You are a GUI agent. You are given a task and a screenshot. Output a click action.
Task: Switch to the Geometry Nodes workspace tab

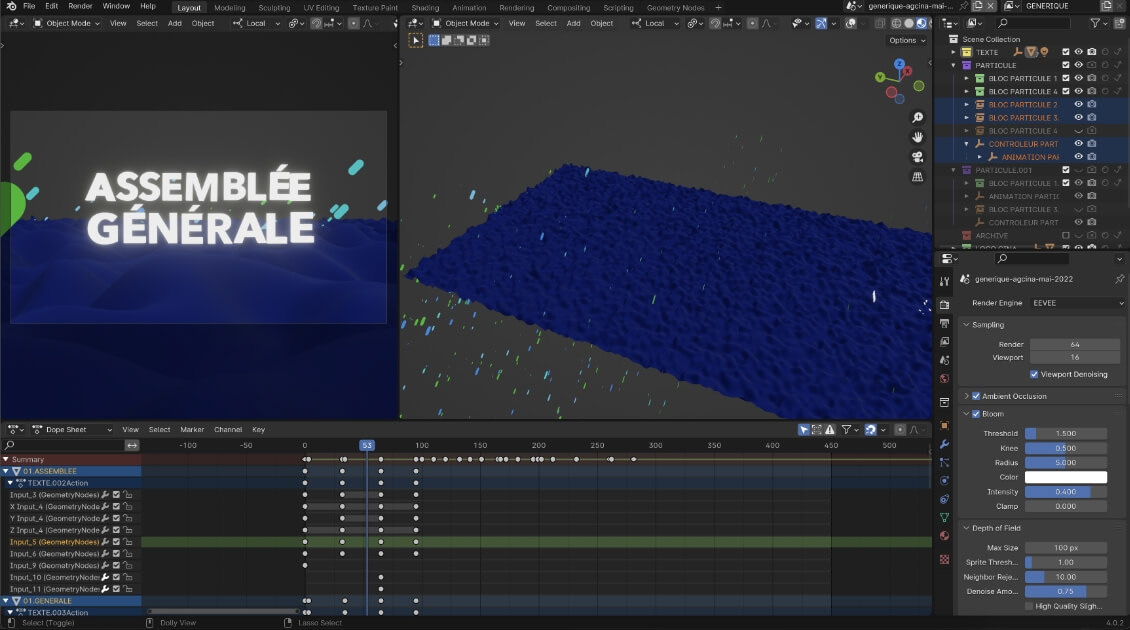[x=675, y=7]
